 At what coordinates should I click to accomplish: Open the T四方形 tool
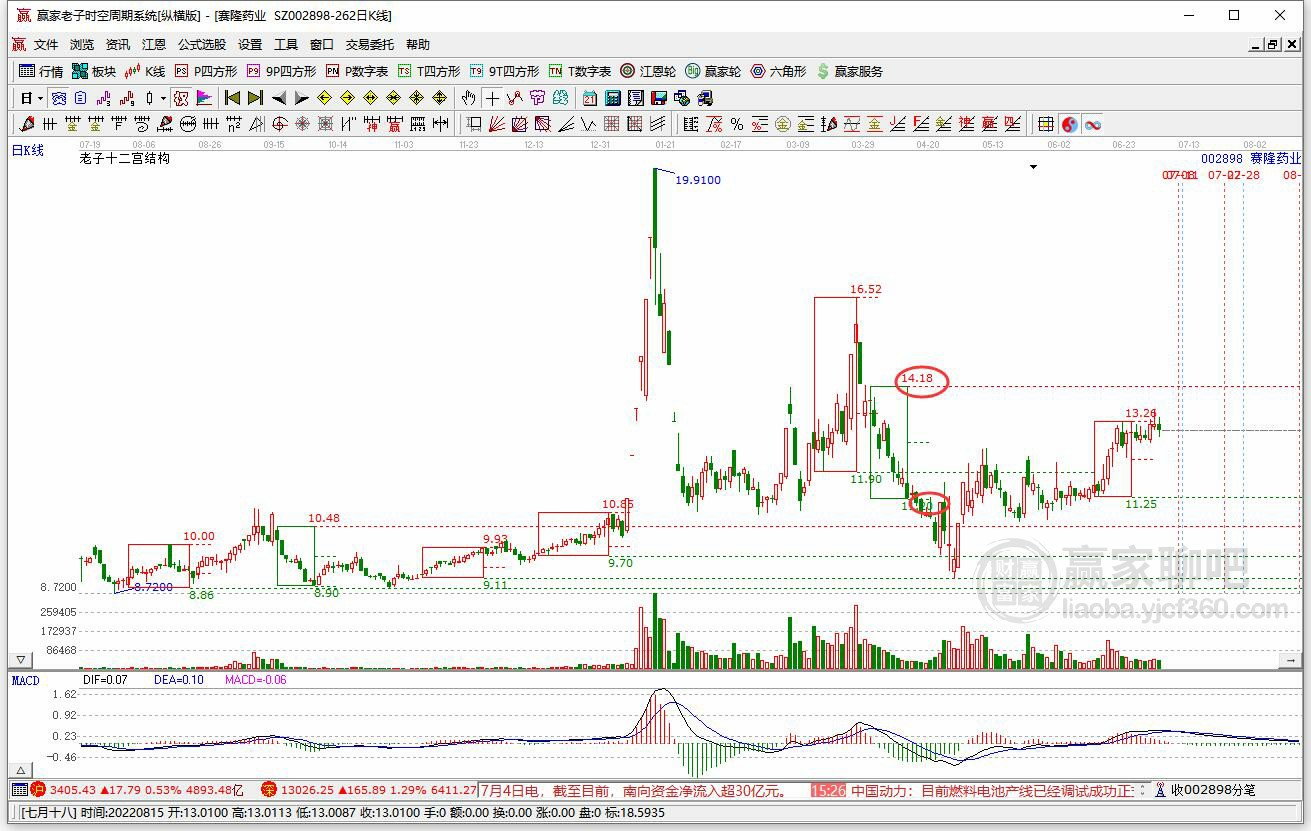point(429,71)
